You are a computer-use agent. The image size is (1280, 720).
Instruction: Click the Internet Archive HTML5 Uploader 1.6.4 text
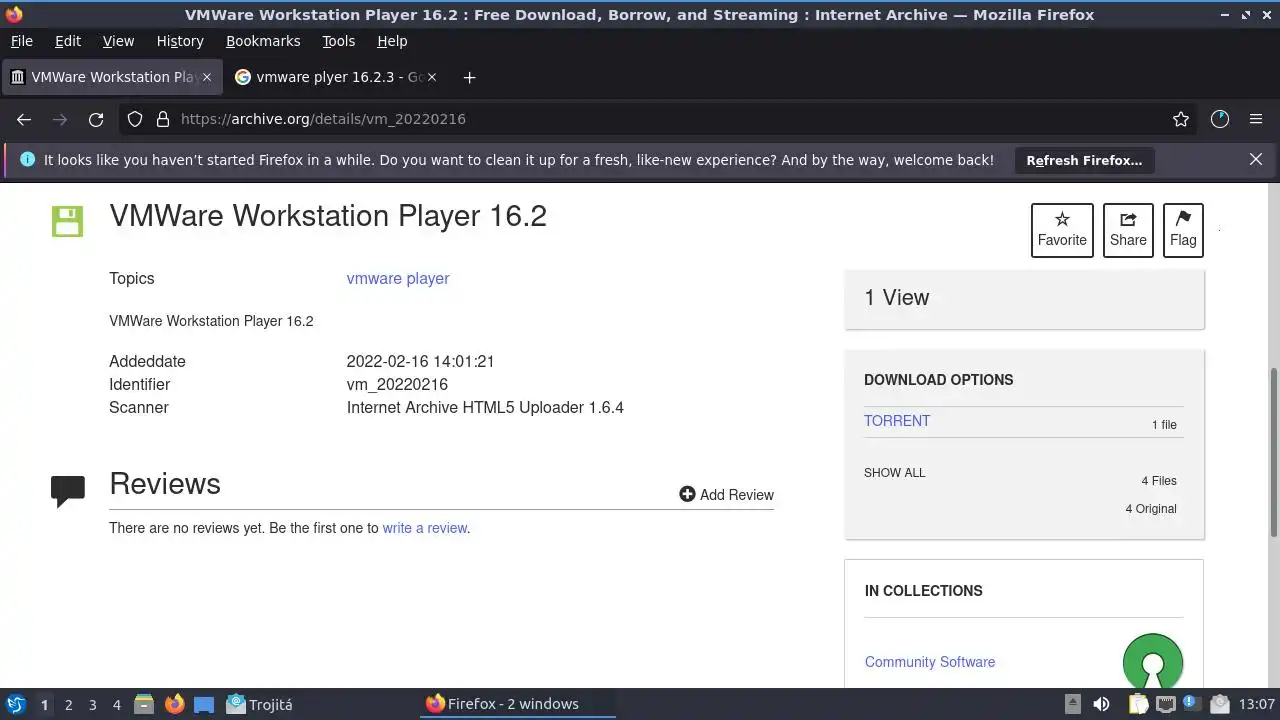coord(485,408)
